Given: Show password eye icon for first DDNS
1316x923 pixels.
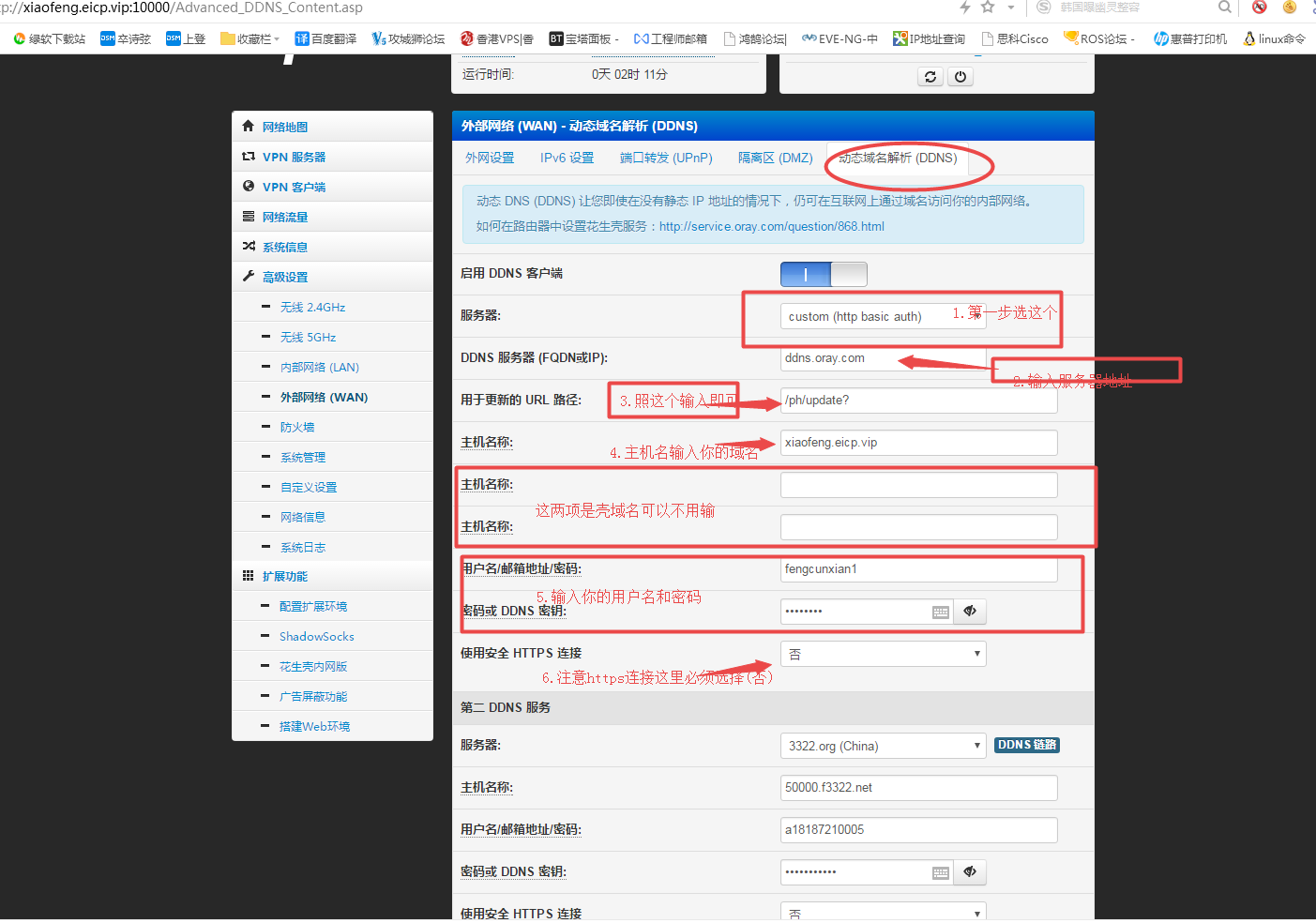Looking at the screenshot, I should [970, 612].
